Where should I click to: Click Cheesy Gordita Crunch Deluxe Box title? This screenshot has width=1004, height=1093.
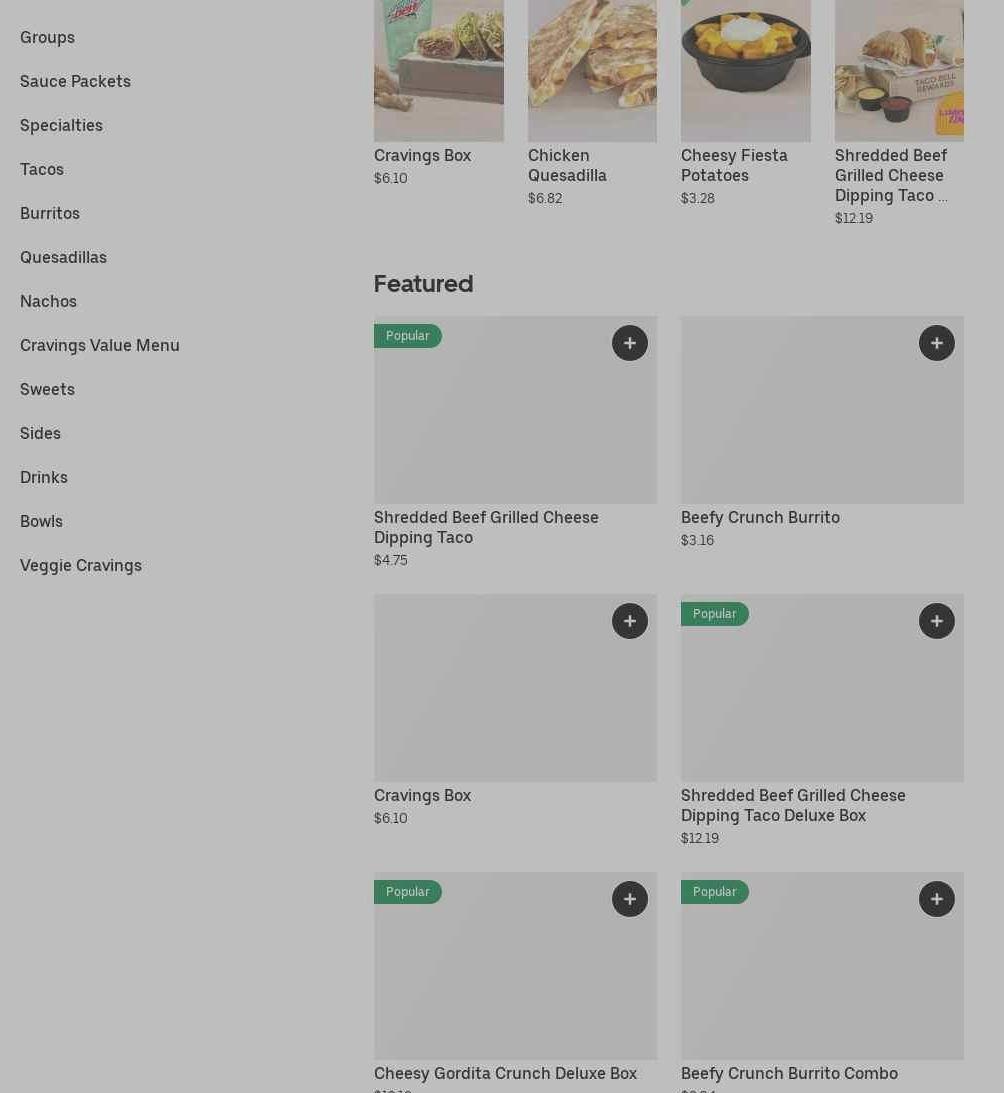point(505,1073)
